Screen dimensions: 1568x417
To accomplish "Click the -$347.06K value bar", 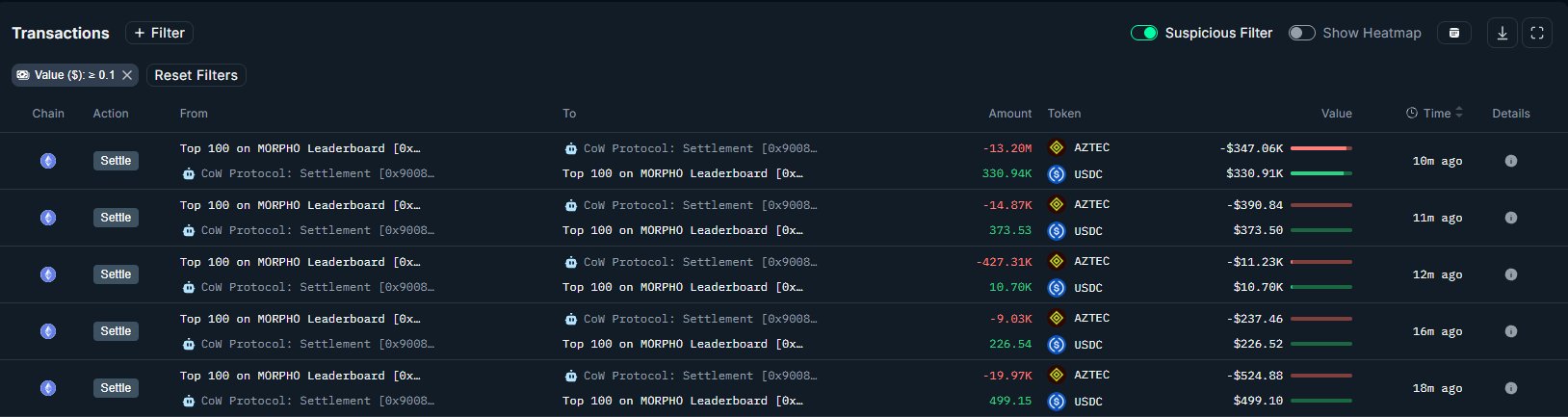I will pyautogui.click(x=1320, y=148).
